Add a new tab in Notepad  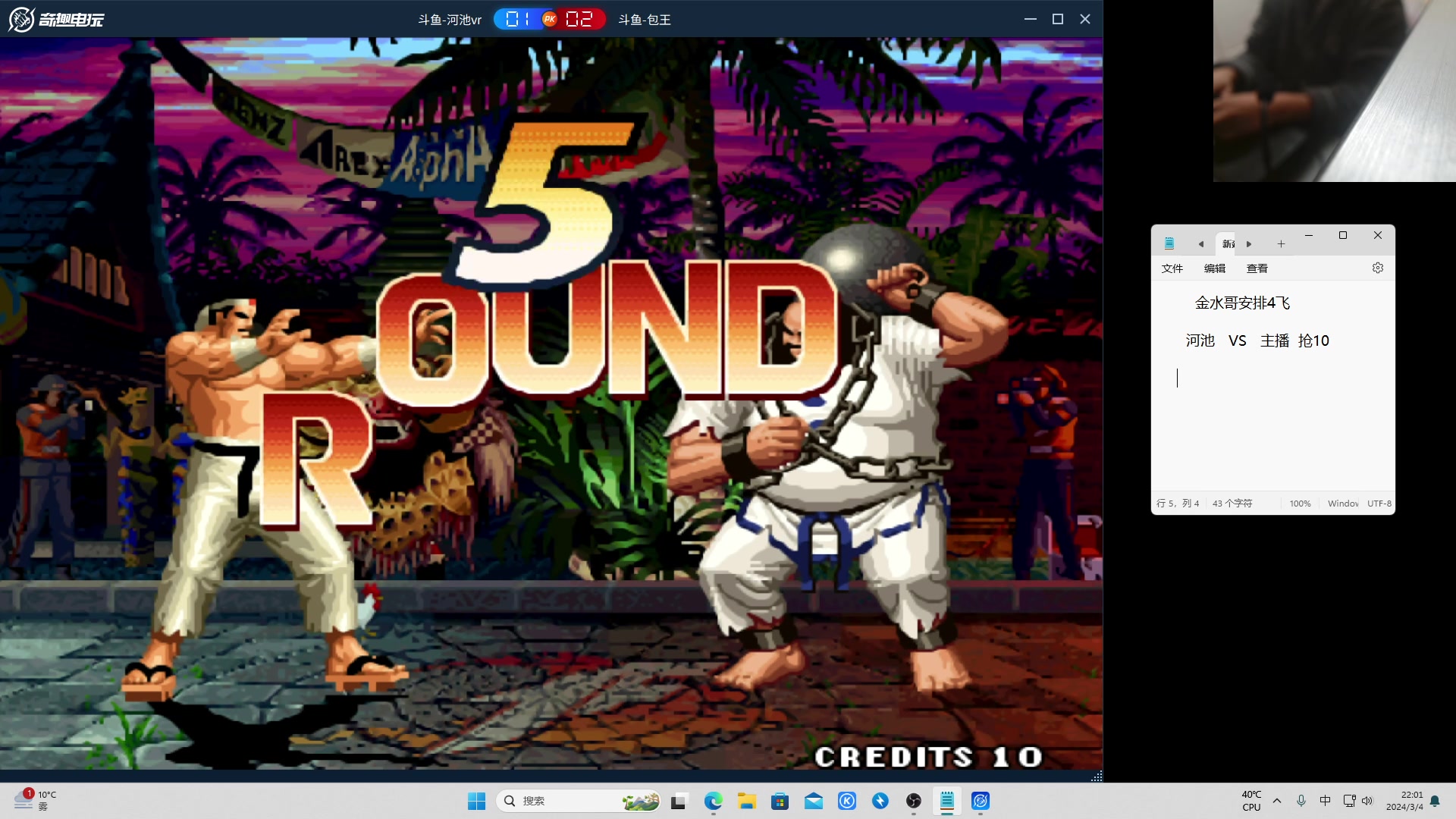click(1281, 243)
